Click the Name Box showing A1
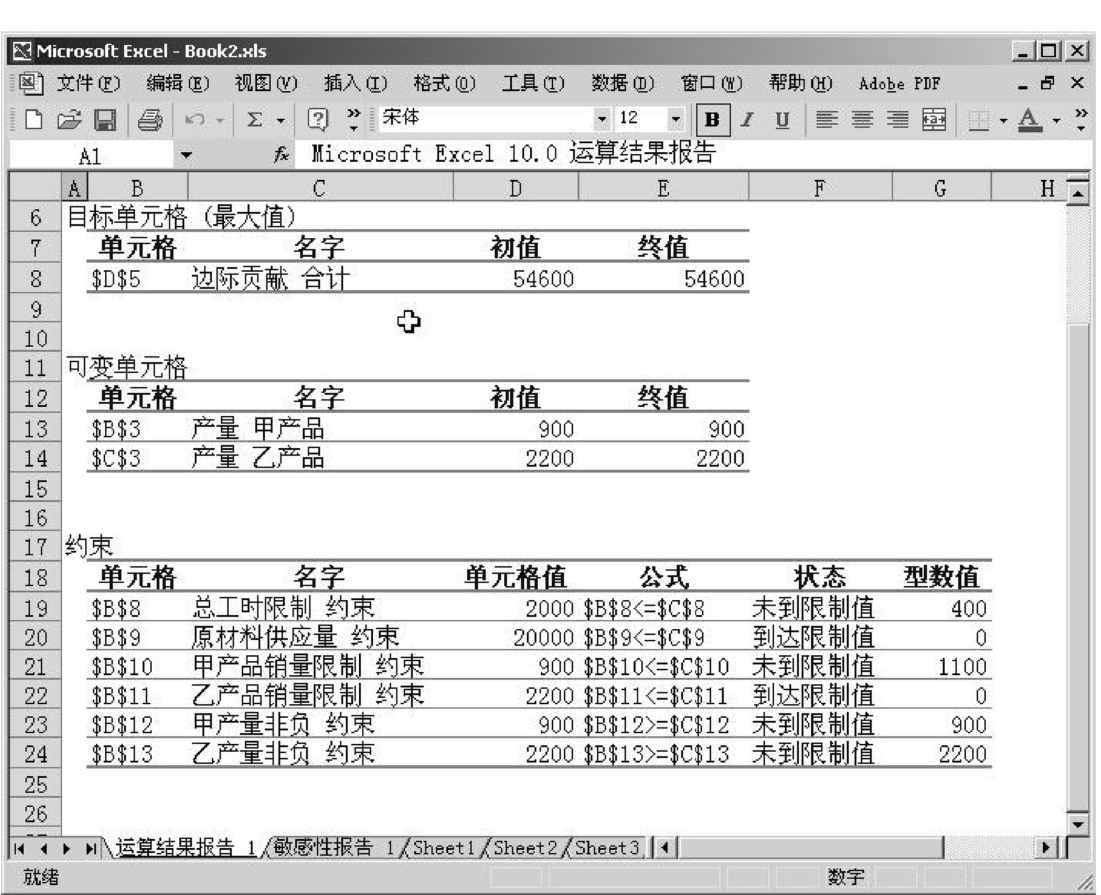 click(x=91, y=155)
